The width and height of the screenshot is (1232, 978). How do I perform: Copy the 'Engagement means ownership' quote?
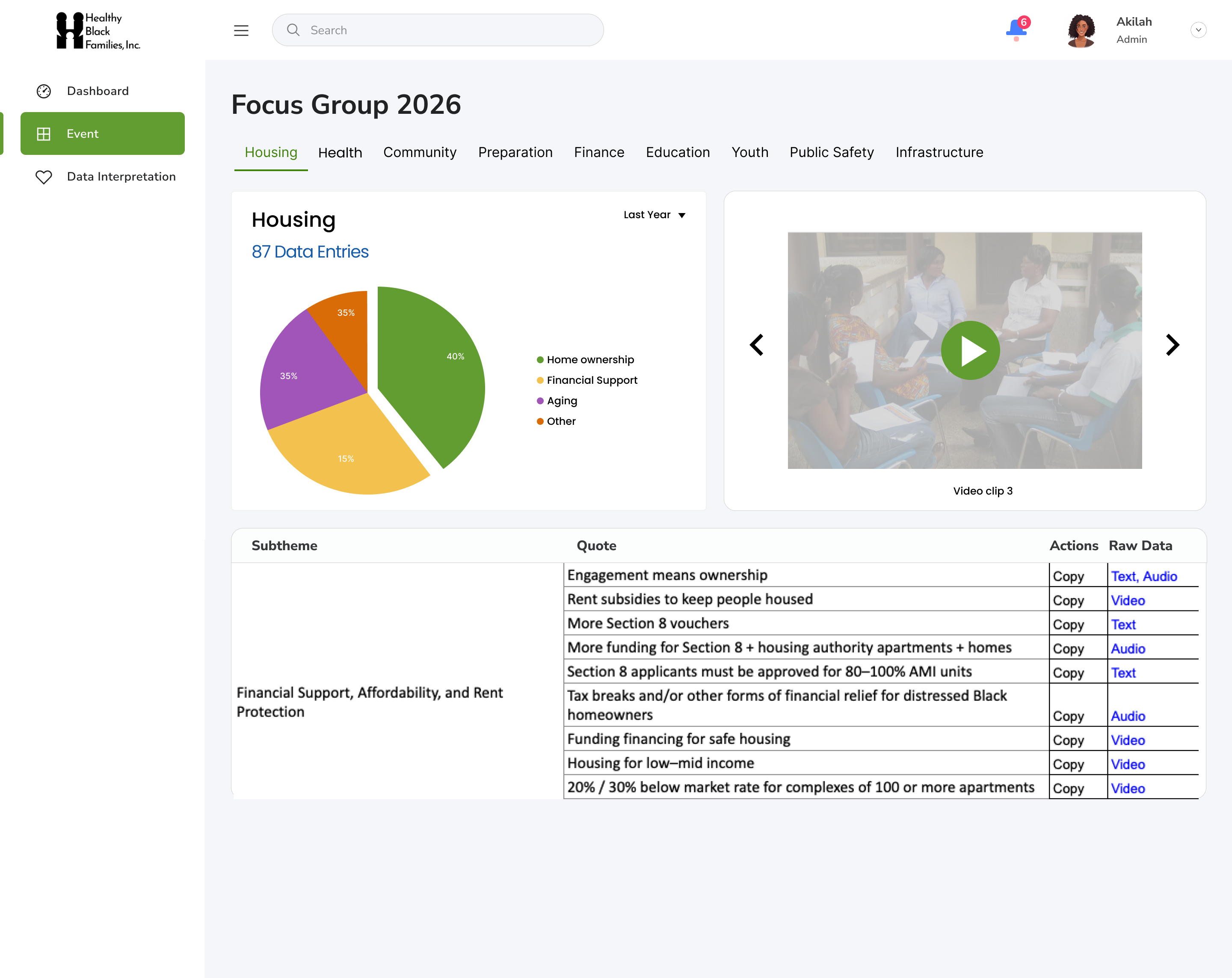1068,576
